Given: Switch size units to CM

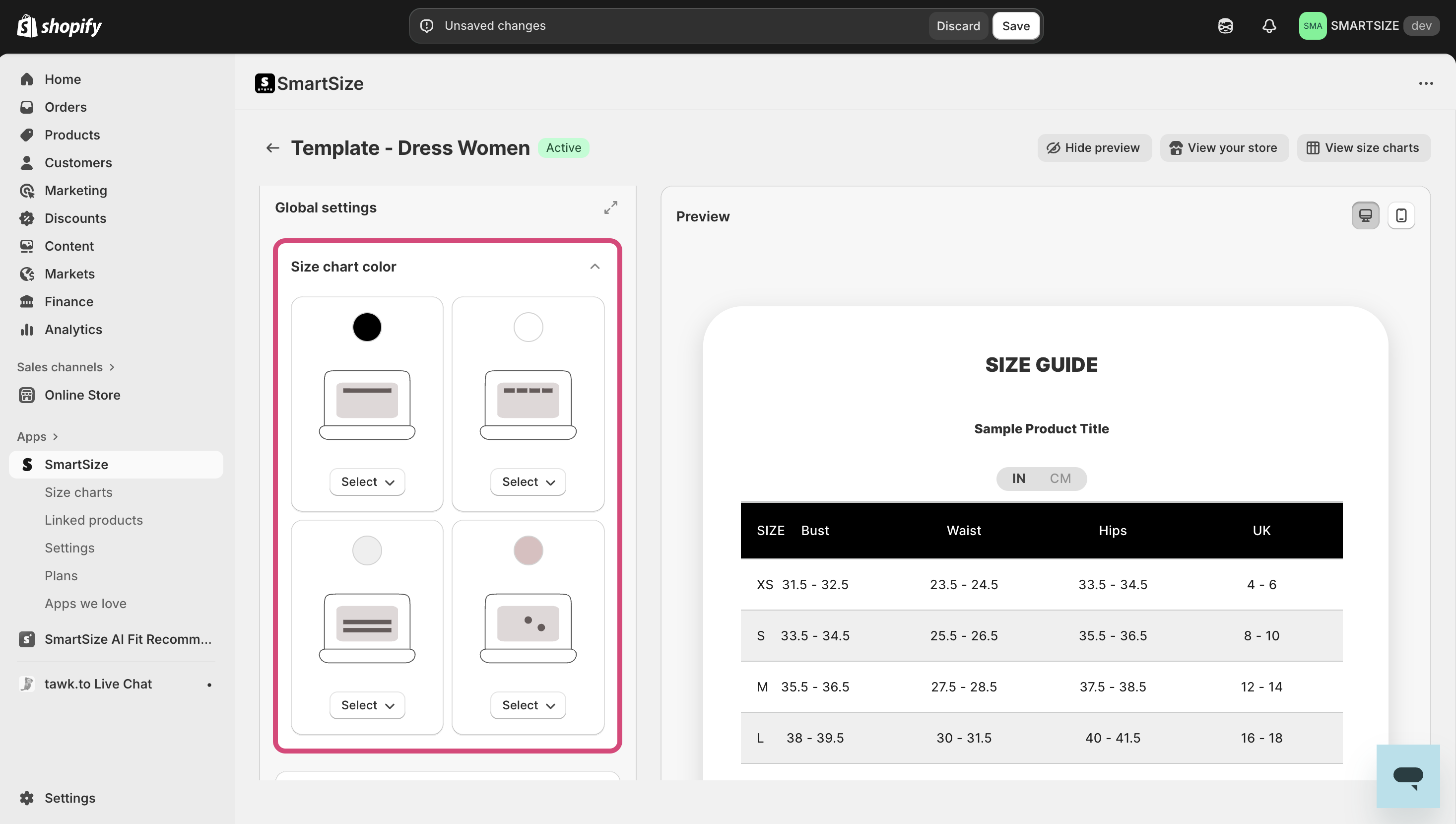Looking at the screenshot, I should click(x=1060, y=479).
